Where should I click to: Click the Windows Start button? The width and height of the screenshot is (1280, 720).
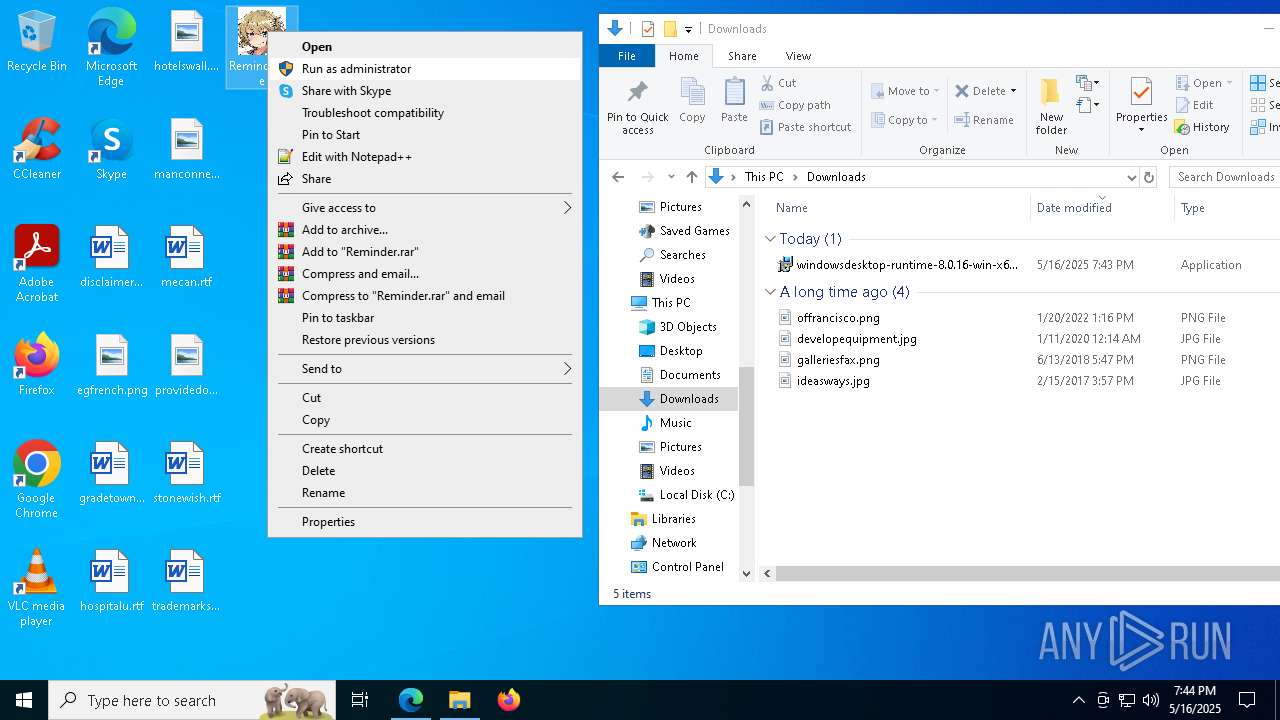pyautogui.click(x=24, y=700)
